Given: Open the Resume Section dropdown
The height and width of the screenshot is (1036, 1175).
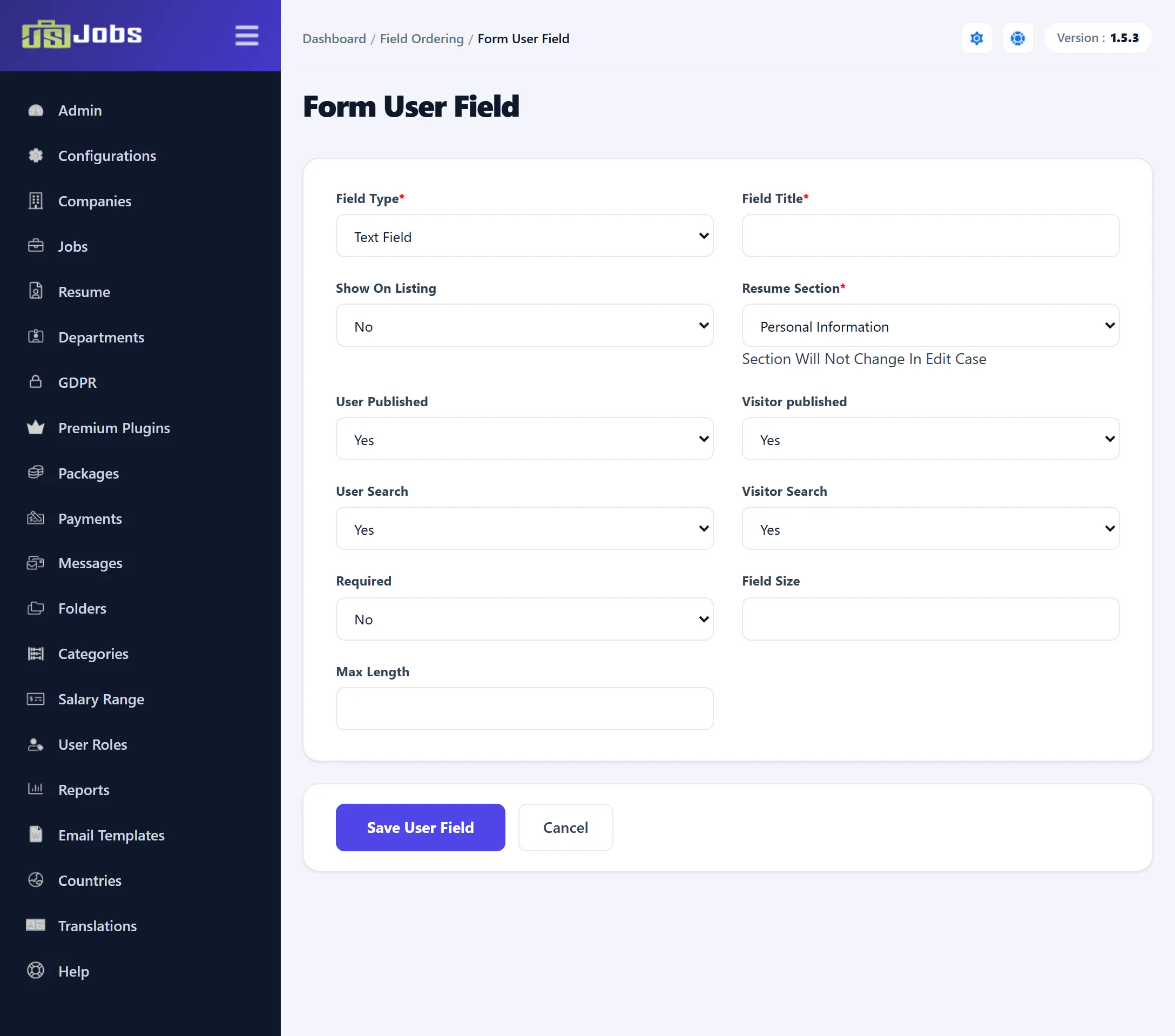Looking at the screenshot, I should [x=930, y=326].
